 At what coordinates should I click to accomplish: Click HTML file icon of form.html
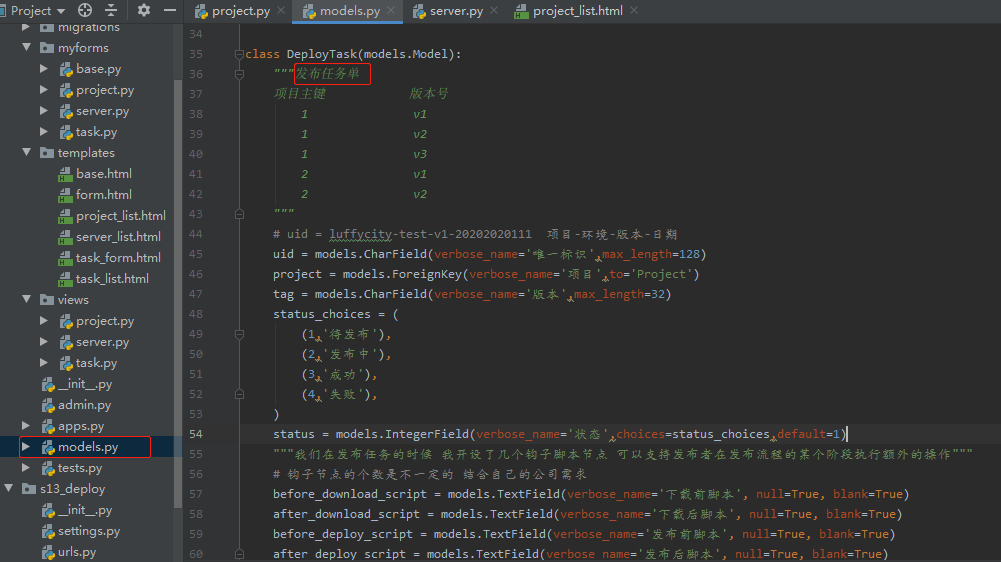coord(65,195)
